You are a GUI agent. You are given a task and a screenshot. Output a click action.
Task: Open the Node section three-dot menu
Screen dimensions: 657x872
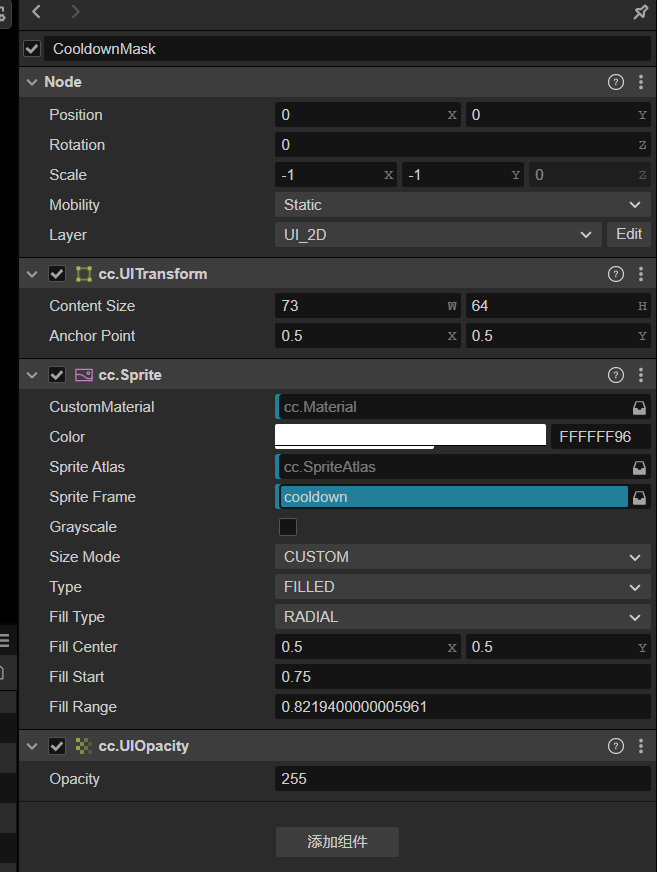641,82
